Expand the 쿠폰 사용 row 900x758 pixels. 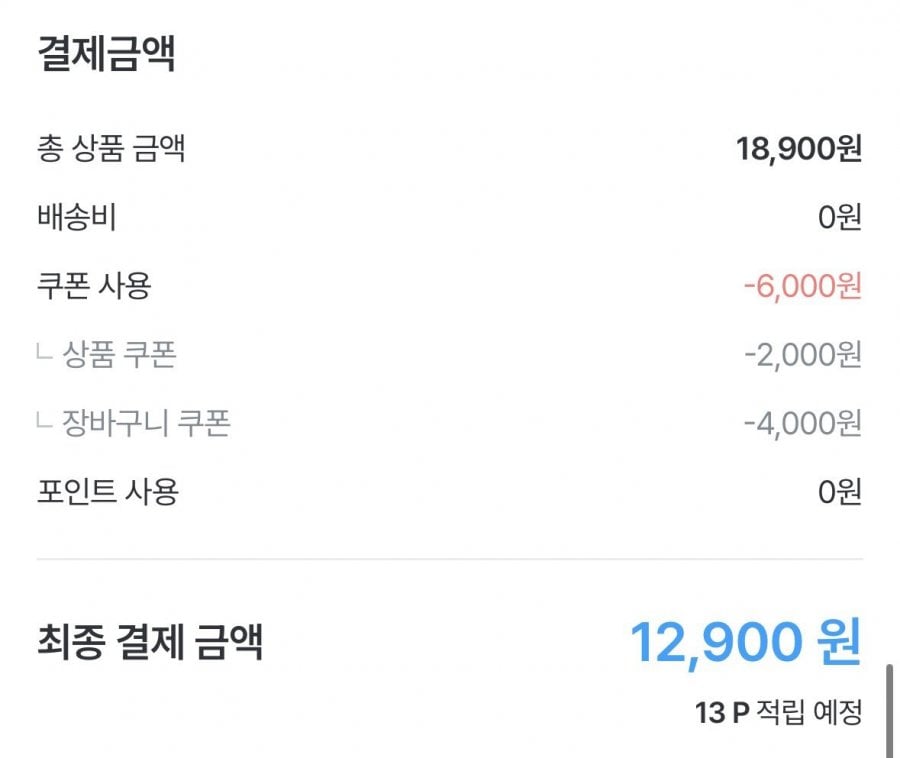coord(93,287)
